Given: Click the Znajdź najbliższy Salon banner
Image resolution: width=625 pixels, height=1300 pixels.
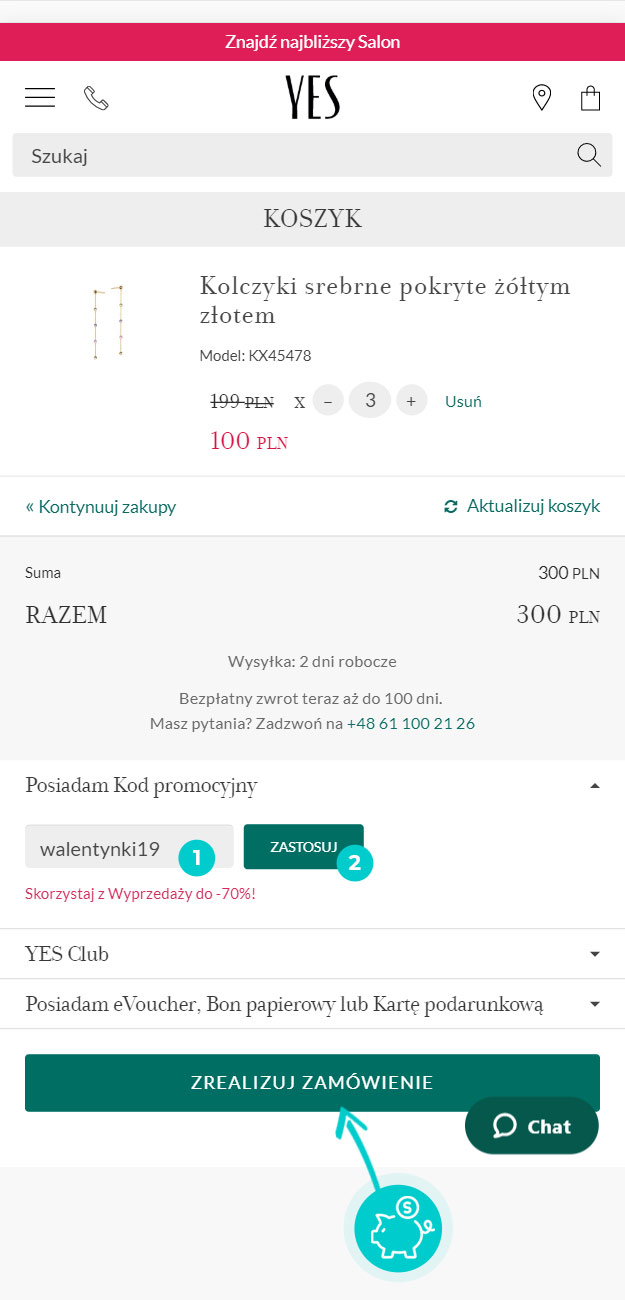Looking at the screenshot, I should [312, 42].
